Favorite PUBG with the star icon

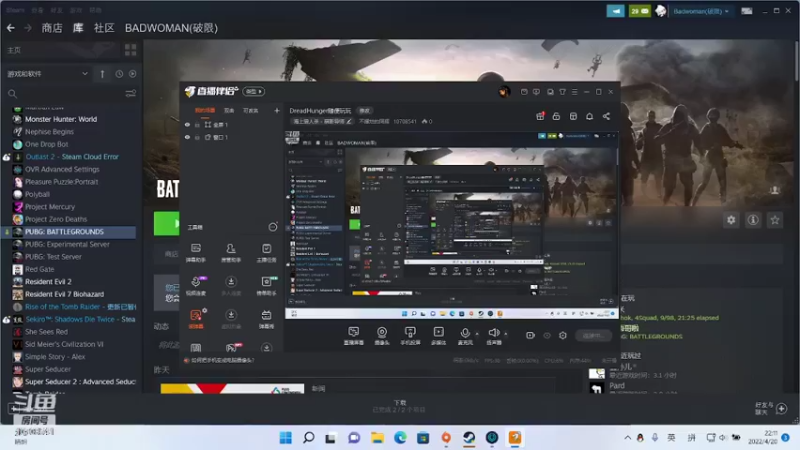coord(775,220)
